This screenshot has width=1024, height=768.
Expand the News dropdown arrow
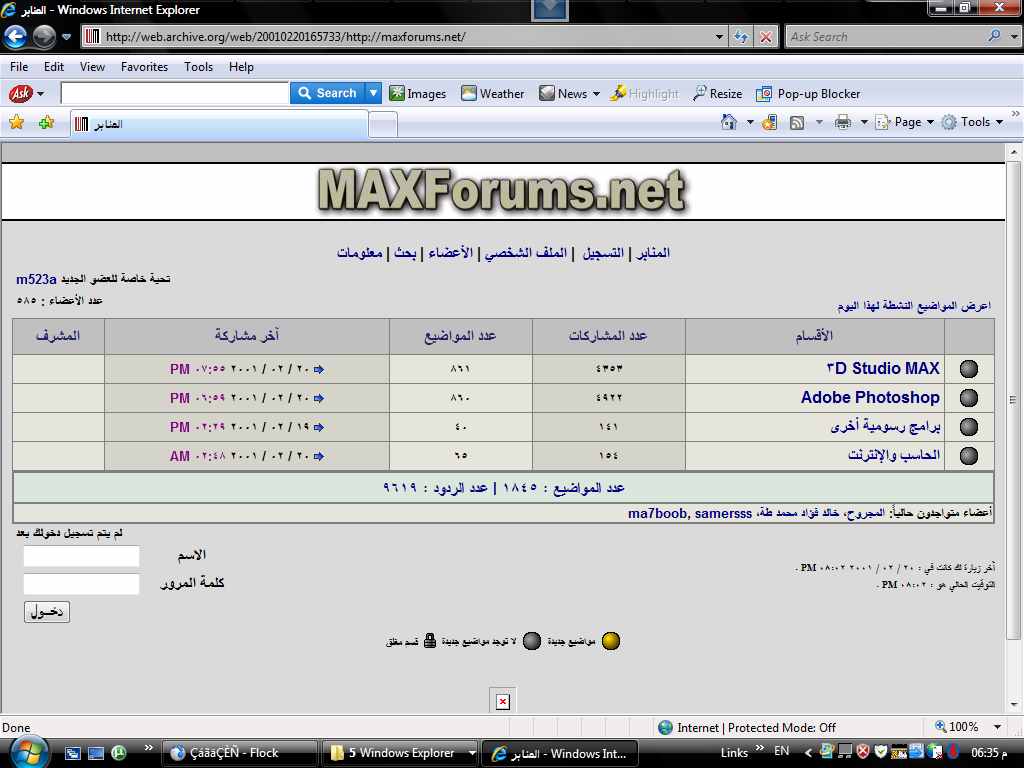596,94
